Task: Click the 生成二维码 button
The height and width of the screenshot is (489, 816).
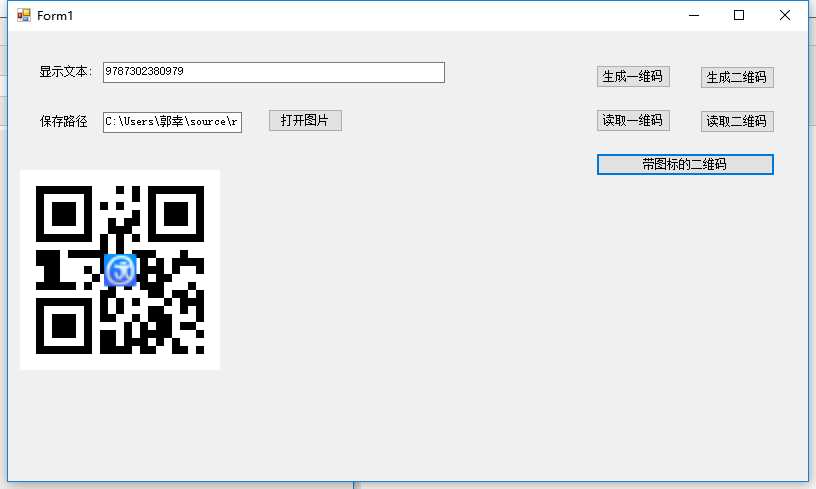Action: pyautogui.click(x=737, y=78)
